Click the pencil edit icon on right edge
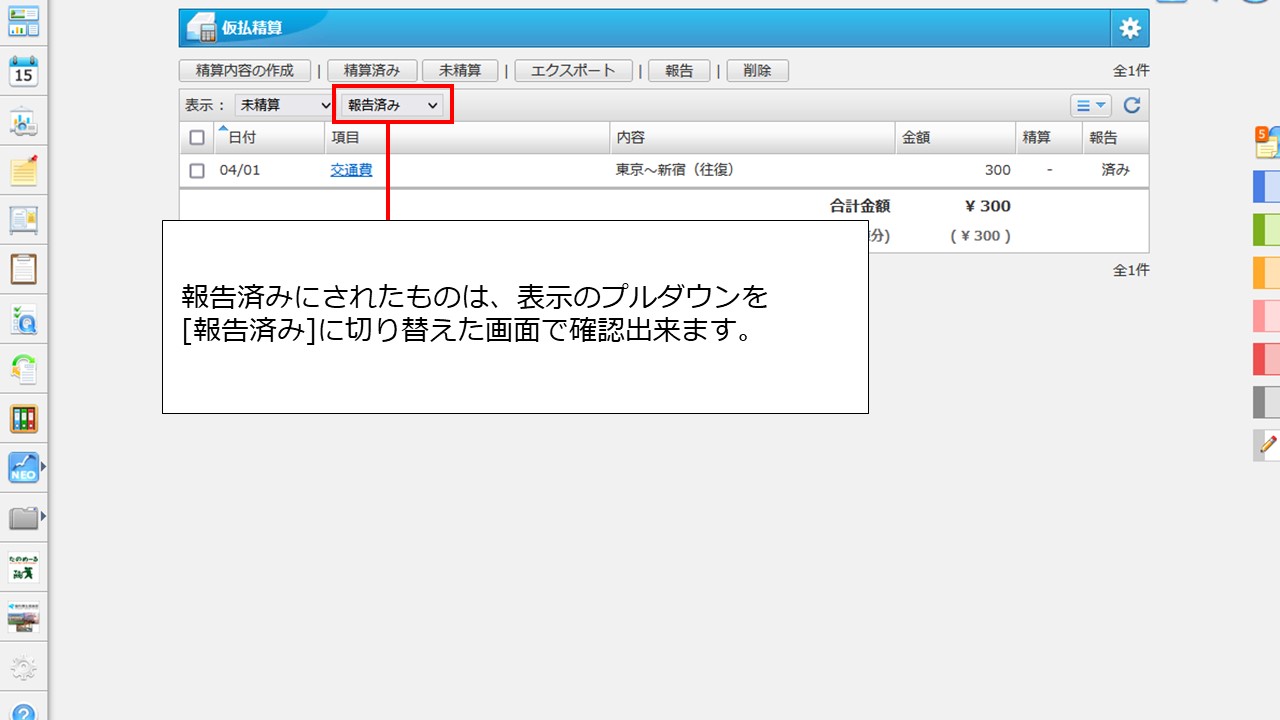 pos(1267,445)
